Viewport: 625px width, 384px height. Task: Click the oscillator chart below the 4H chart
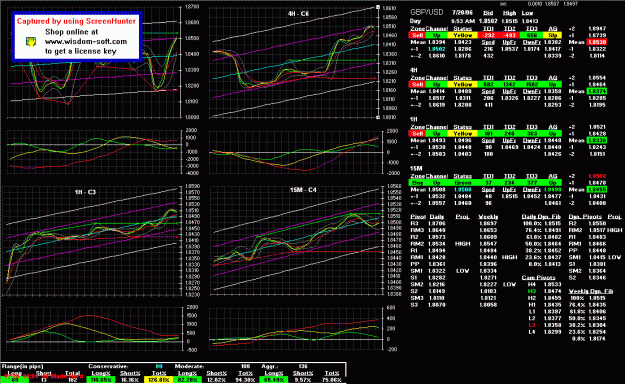pos(295,152)
